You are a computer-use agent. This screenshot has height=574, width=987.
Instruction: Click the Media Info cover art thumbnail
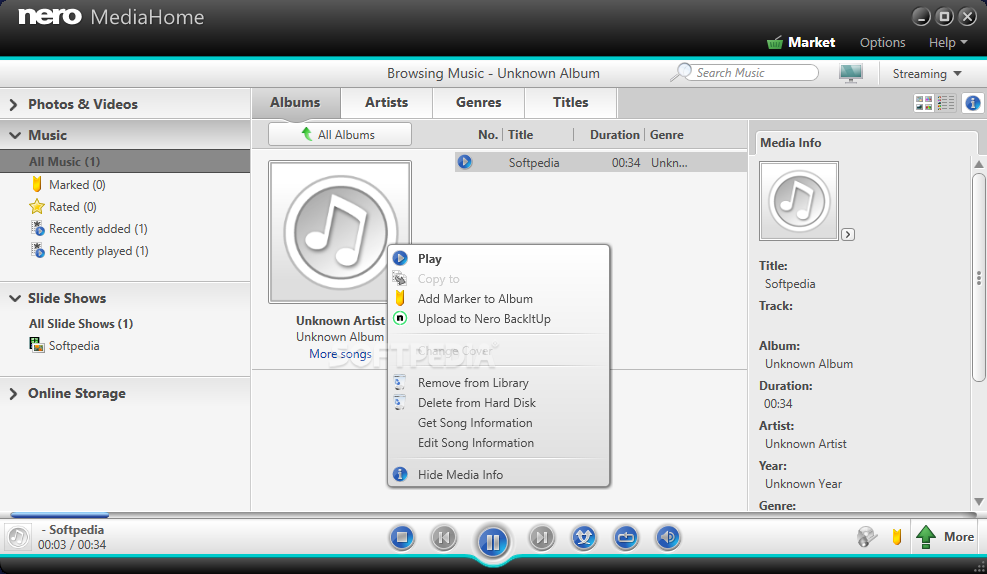[x=799, y=201]
